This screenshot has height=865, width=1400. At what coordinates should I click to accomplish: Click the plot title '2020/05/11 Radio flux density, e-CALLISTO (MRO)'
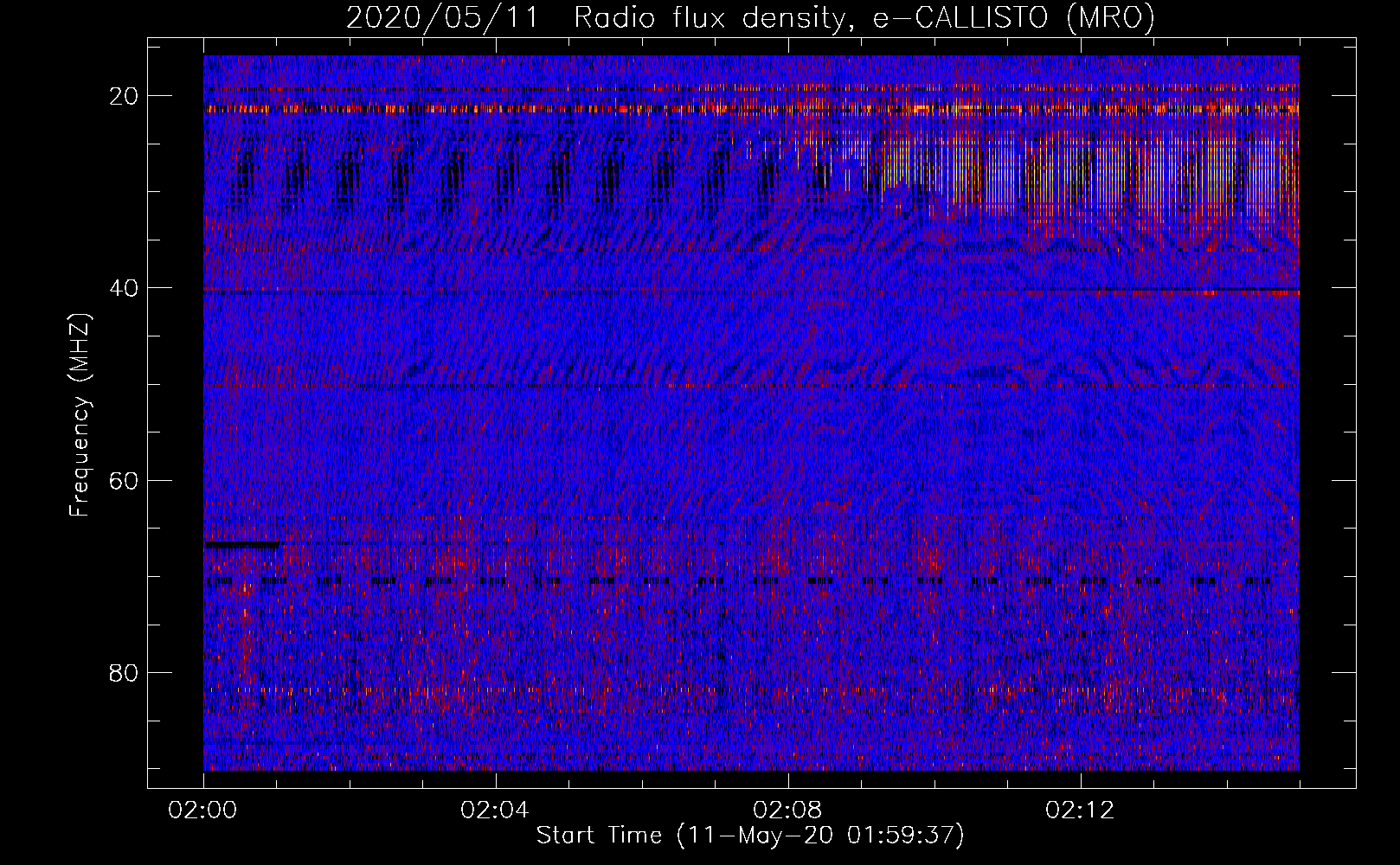coord(750,17)
